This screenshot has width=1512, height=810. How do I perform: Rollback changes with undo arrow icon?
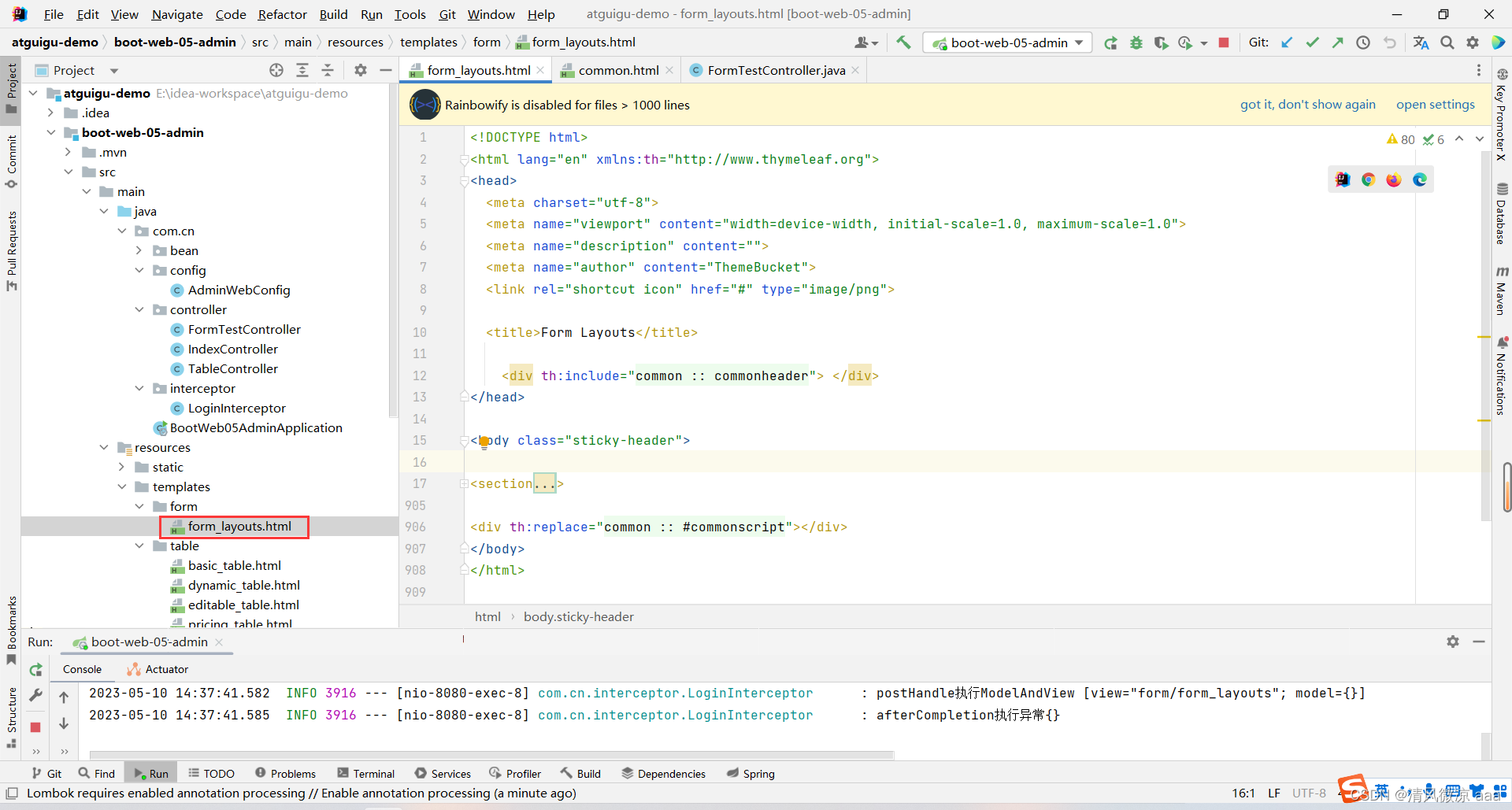(x=1389, y=43)
